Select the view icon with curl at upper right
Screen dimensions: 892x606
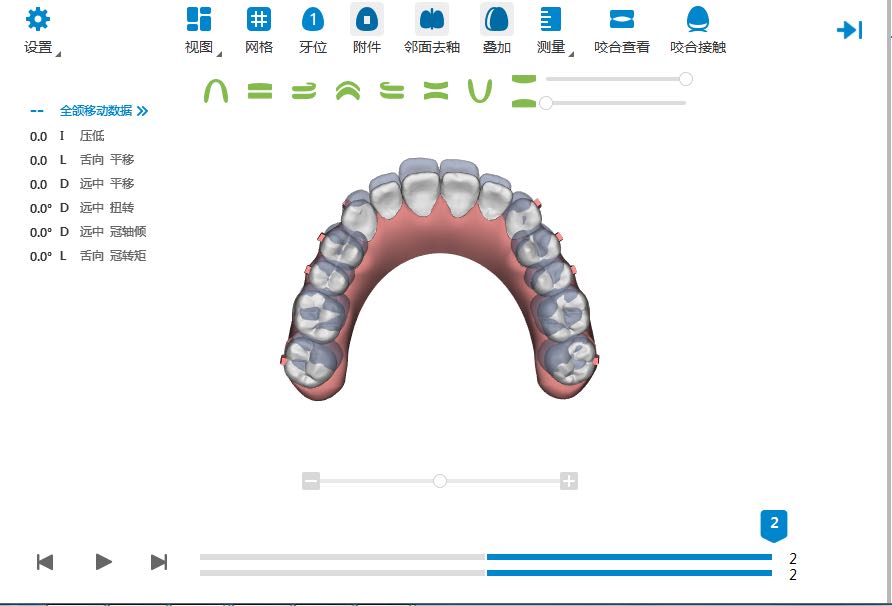[x=304, y=91]
